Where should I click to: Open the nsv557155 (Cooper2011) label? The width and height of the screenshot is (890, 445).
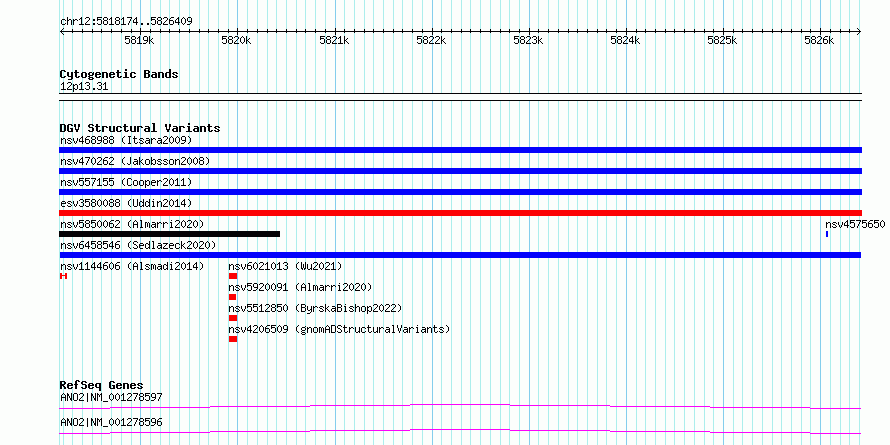[126, 182]
